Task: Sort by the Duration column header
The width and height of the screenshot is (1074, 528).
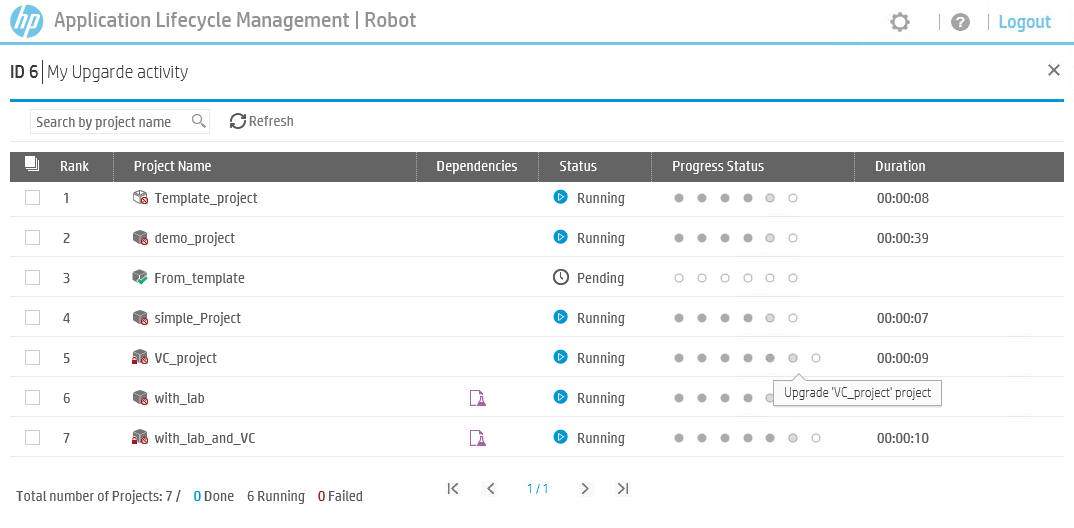Action: pos(900,166)
